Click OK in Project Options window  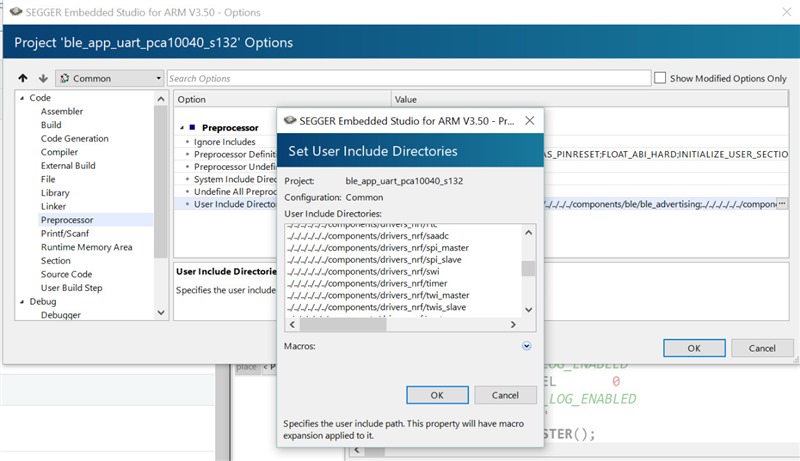pos(694,348)
